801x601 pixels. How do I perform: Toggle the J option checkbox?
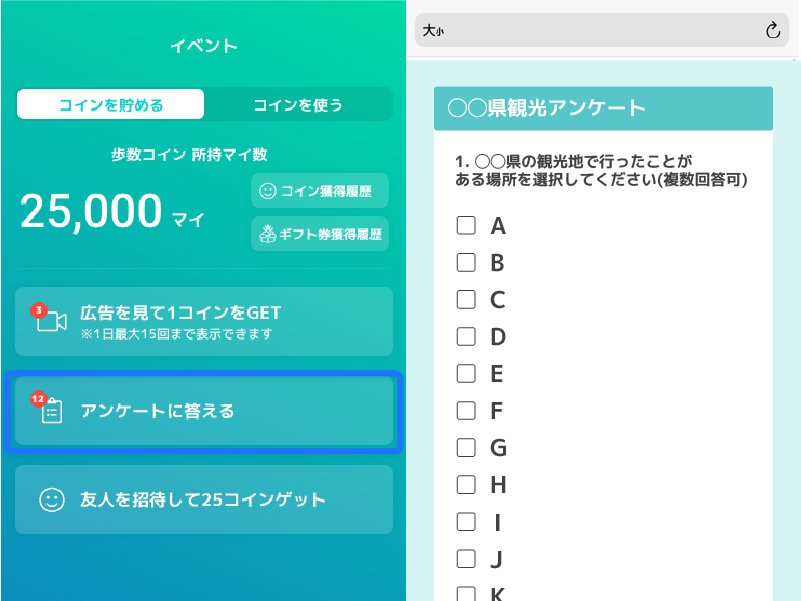(466, 559)
